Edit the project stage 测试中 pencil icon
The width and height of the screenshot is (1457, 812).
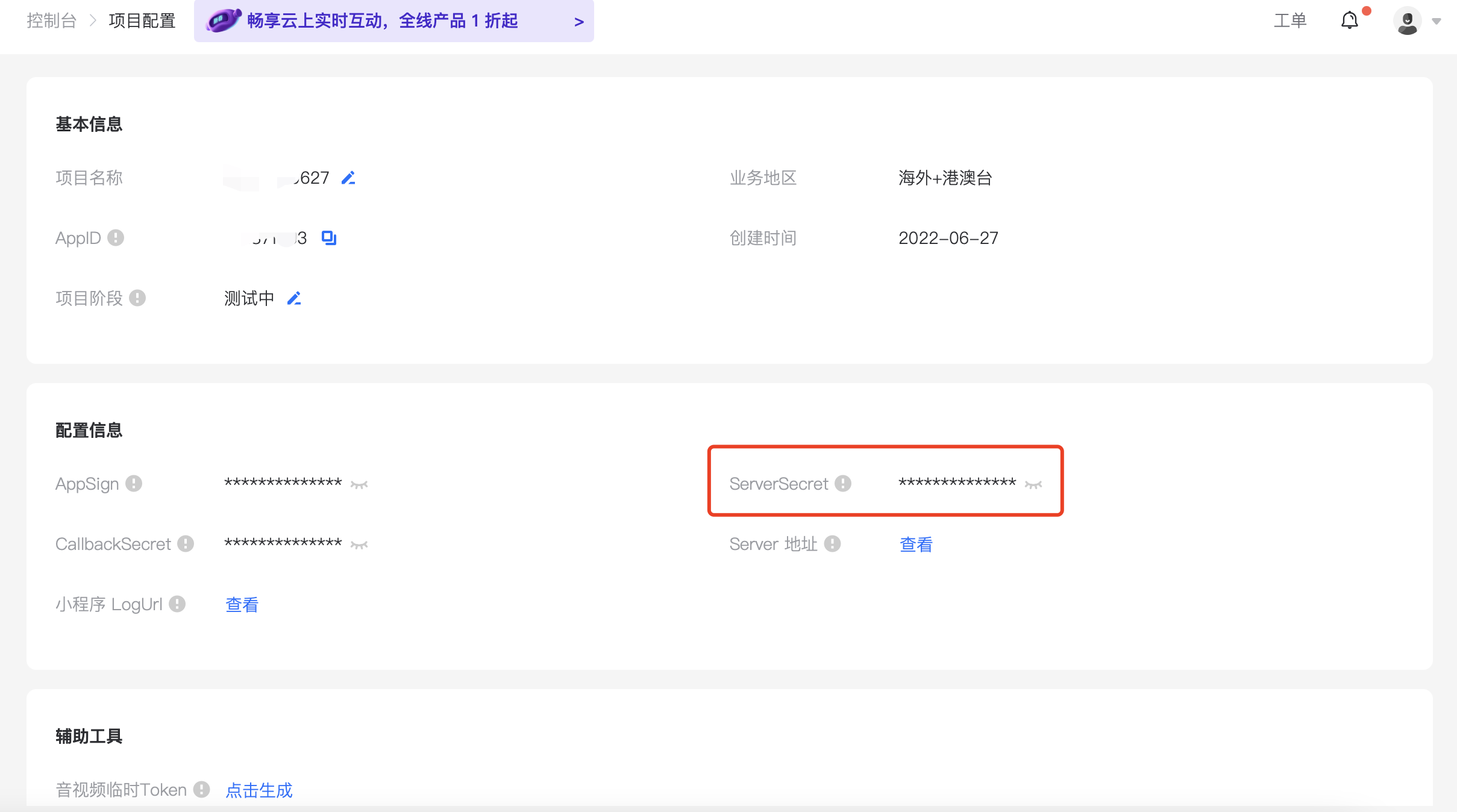click(294, 298)
